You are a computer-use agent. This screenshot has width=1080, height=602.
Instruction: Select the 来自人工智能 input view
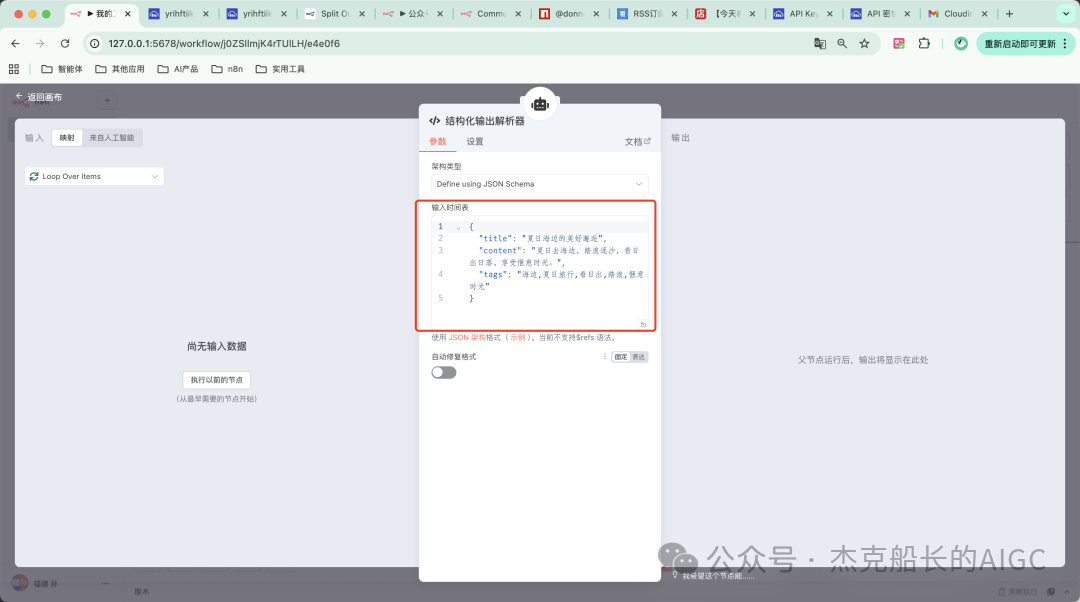[112, 138]
